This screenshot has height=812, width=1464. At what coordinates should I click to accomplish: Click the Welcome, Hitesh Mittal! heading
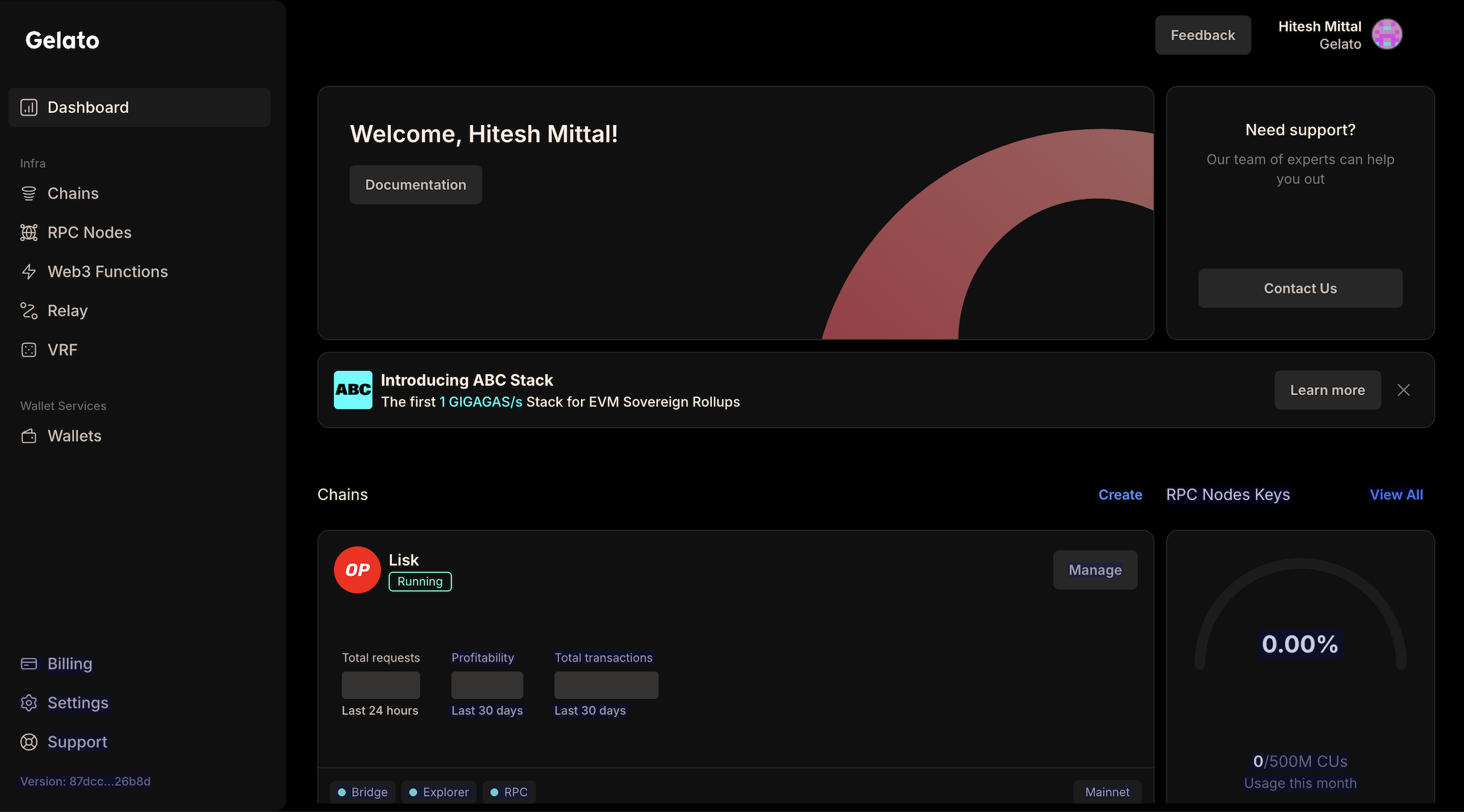[x=484, y=134]
